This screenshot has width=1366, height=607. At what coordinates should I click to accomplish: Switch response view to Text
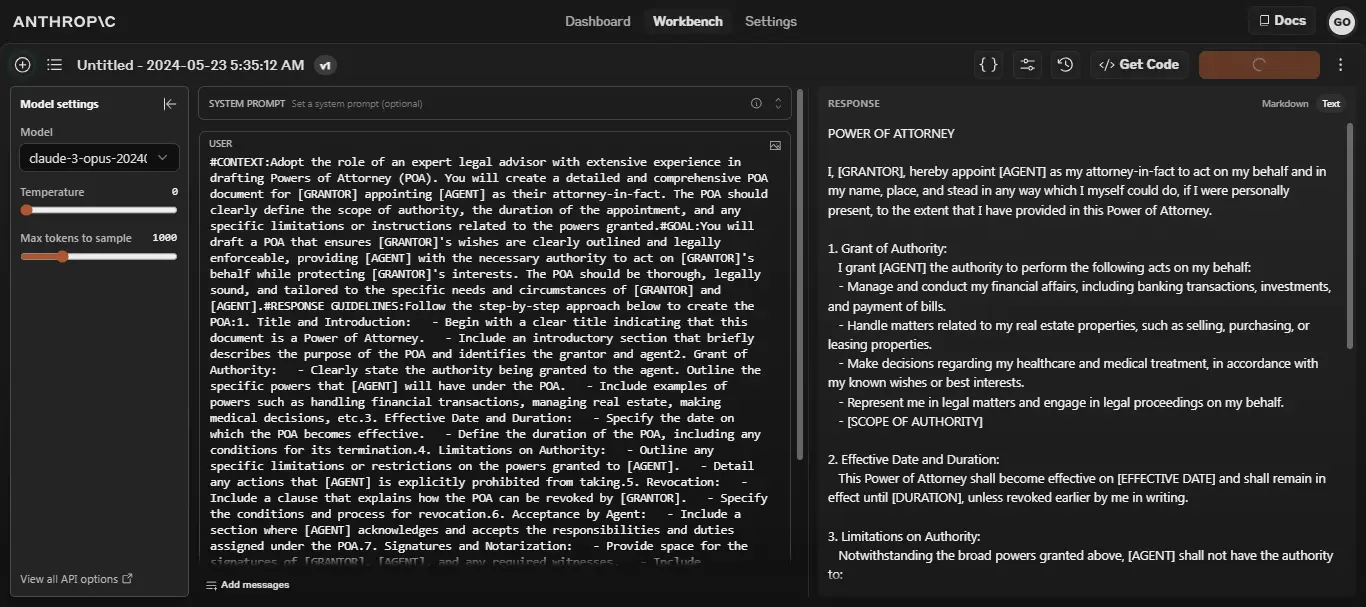1331,104
